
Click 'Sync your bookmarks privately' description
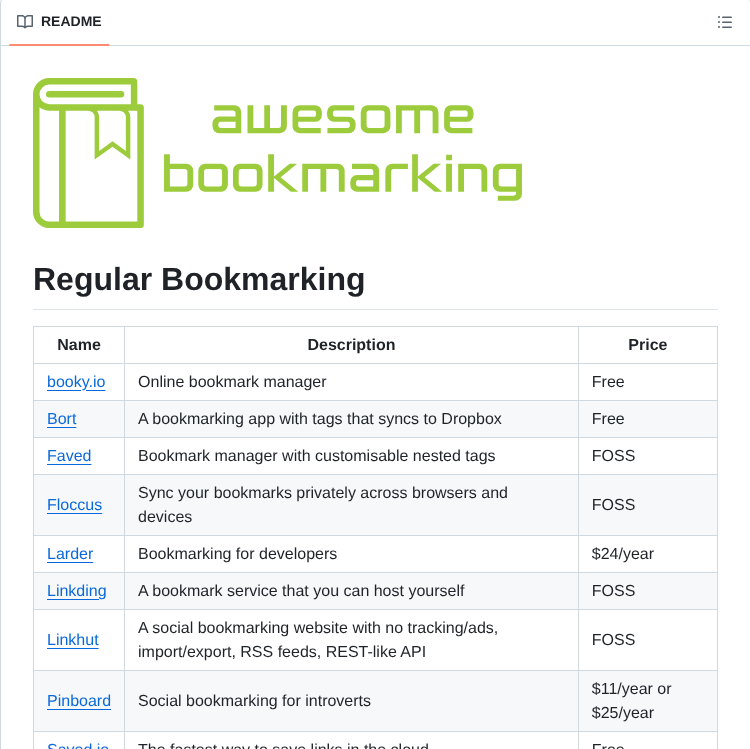tap(323, 505)
